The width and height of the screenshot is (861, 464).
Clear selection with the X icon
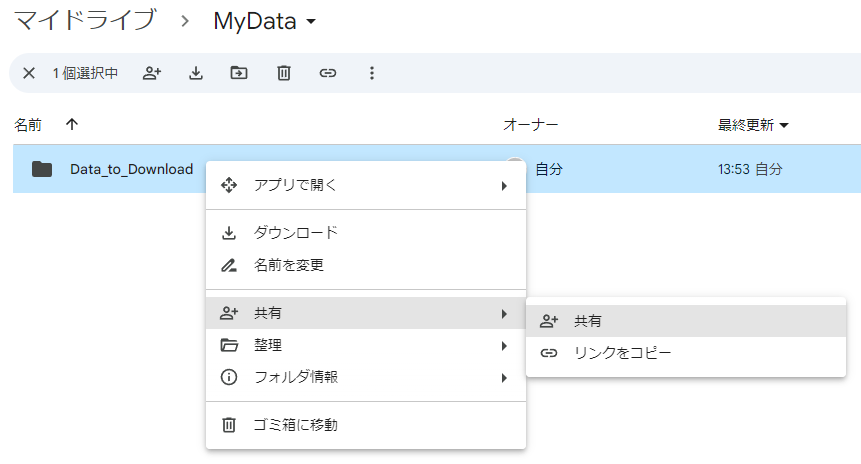(29, 73)
